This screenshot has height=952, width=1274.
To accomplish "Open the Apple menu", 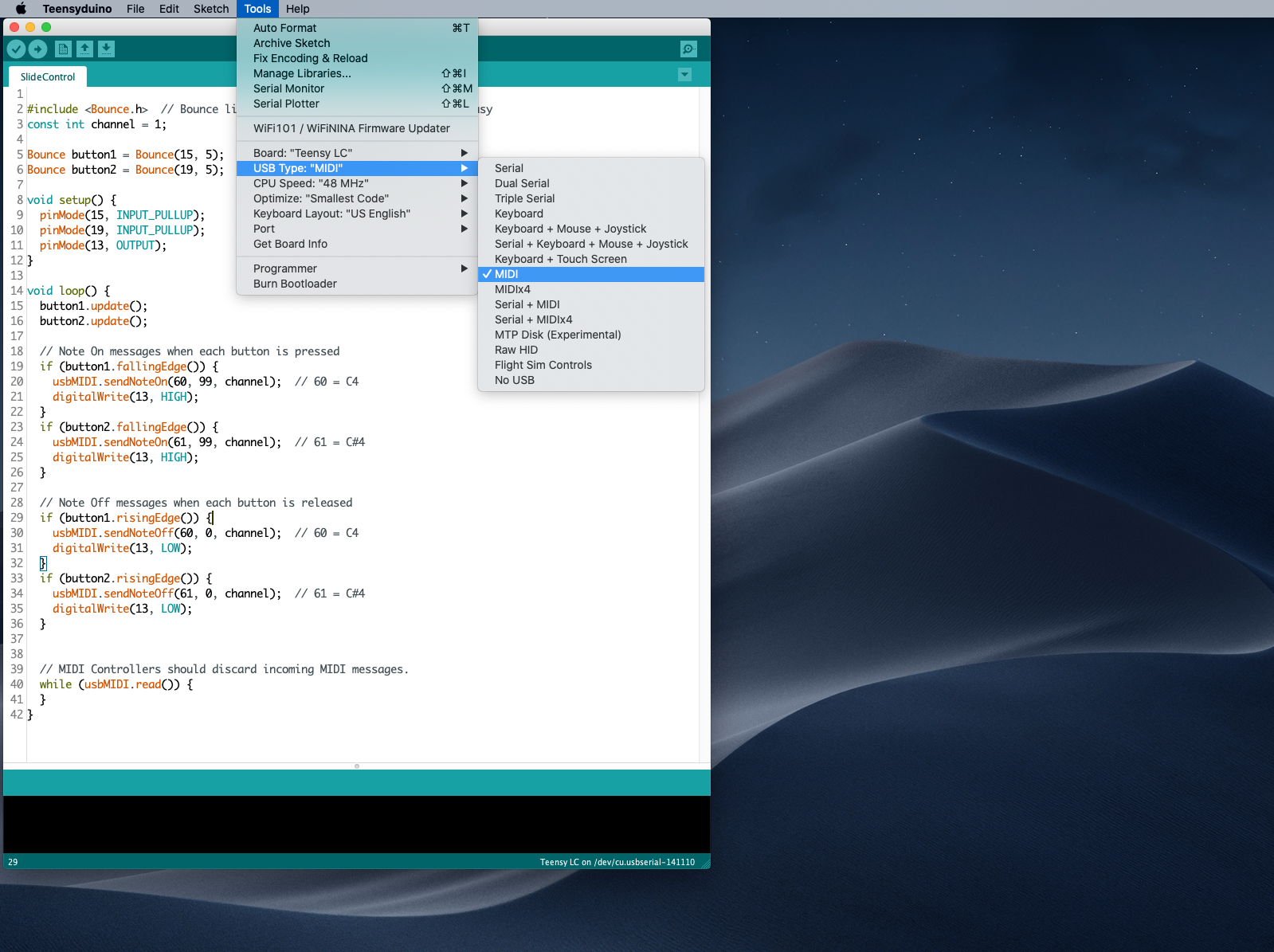I will [x=21, y=9].
